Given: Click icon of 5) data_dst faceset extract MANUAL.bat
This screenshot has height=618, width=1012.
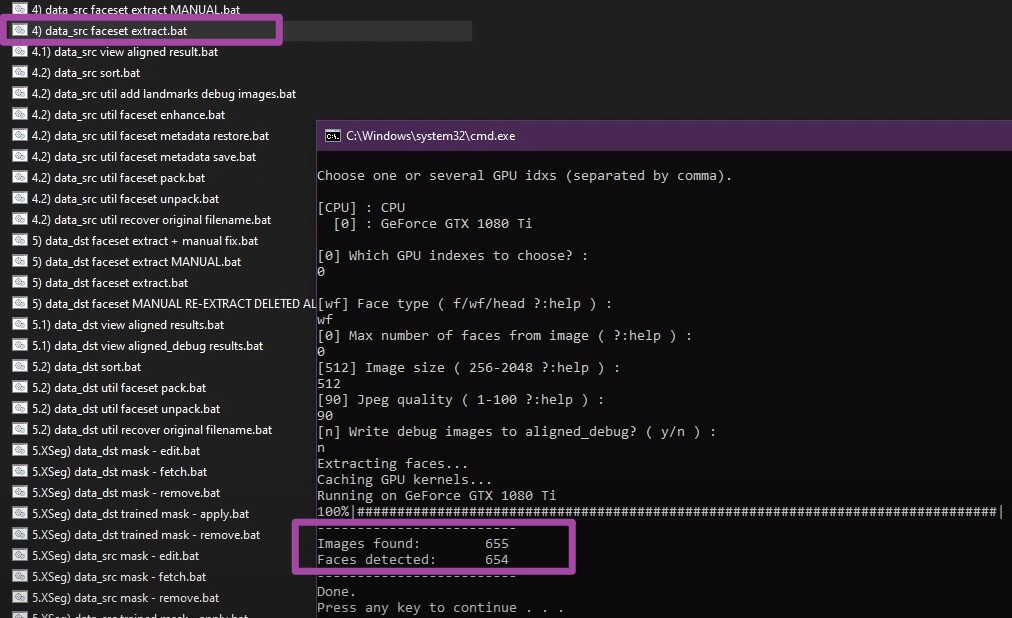Looking at the screenshot, I should tap(20, 262).
